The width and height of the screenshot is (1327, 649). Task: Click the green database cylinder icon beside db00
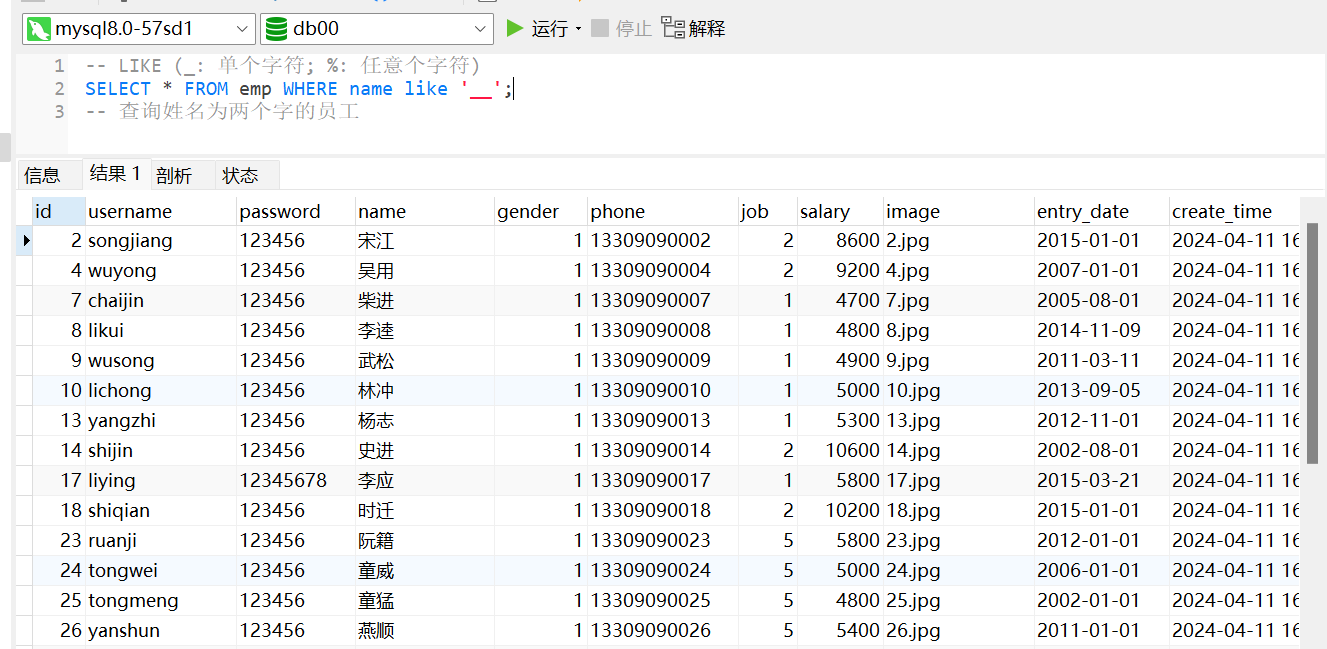coord(277,28)
